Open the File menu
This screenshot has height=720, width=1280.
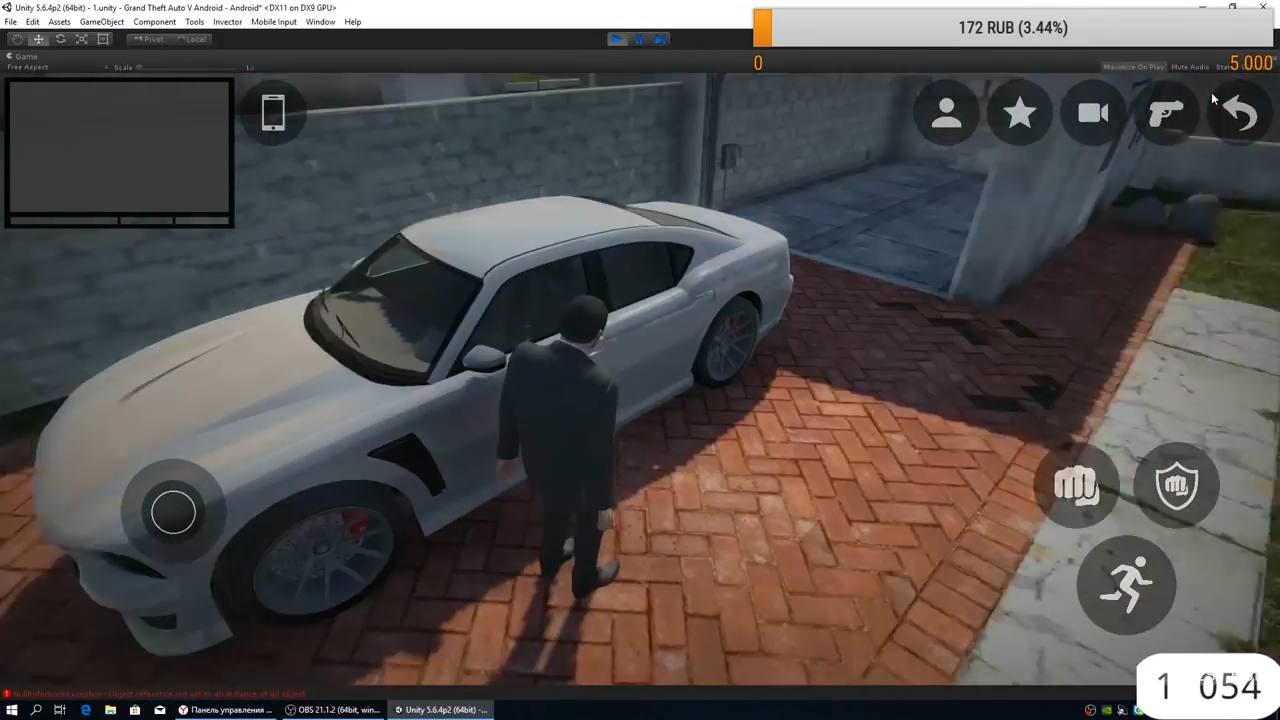pyautogui.click(x=10, y=22)
